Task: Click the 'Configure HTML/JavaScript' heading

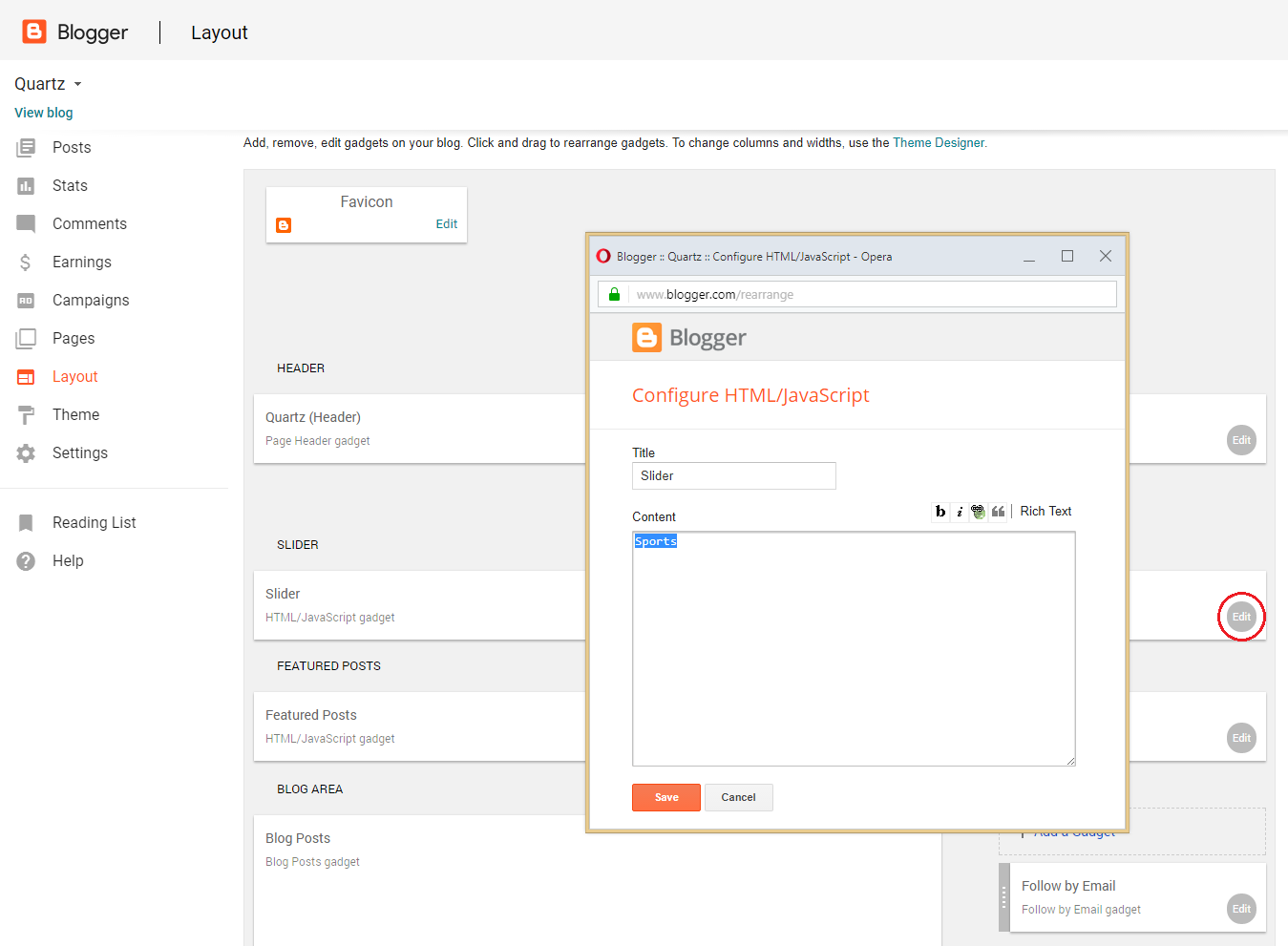Action: pyautogui.click(x=750, y=395)
